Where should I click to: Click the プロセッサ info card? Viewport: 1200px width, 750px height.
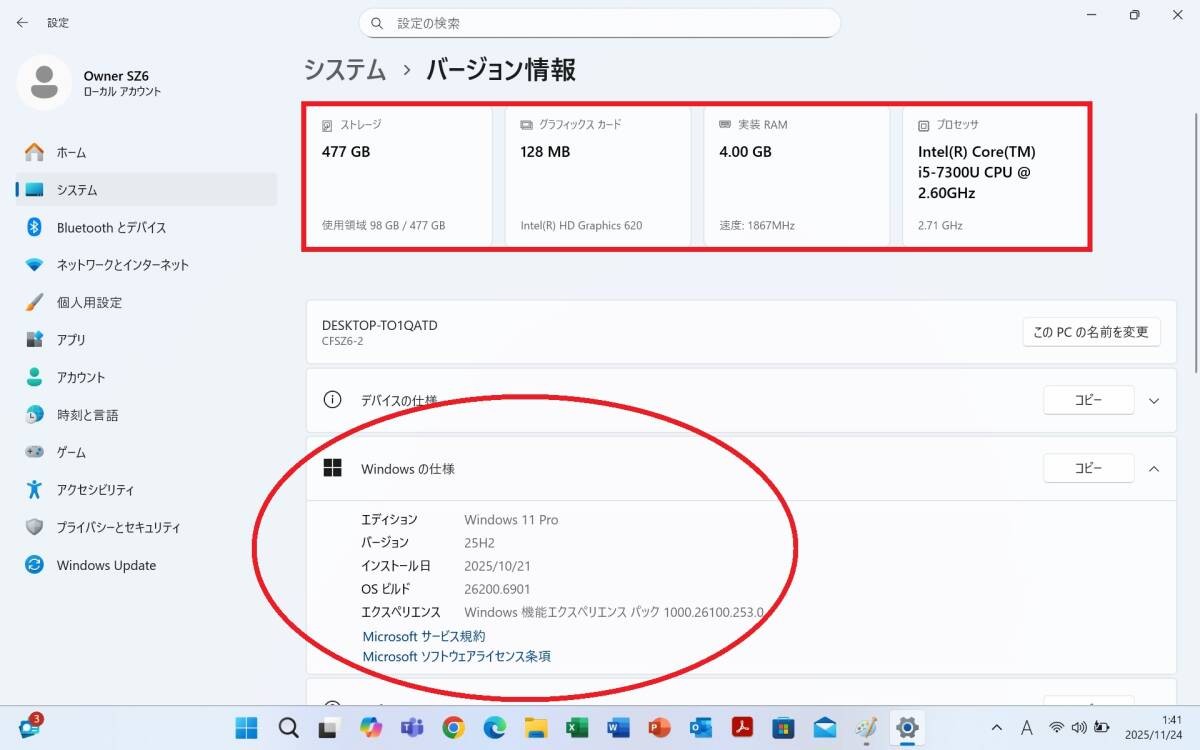995,176
